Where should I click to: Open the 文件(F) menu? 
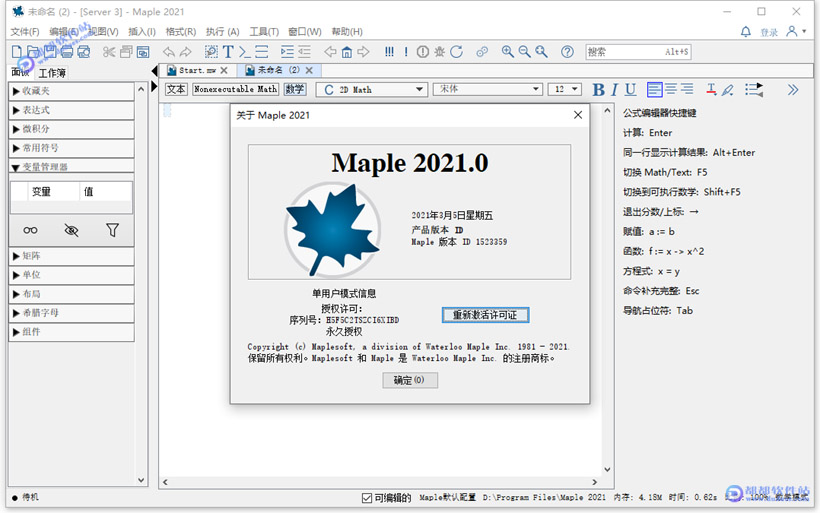25,32
